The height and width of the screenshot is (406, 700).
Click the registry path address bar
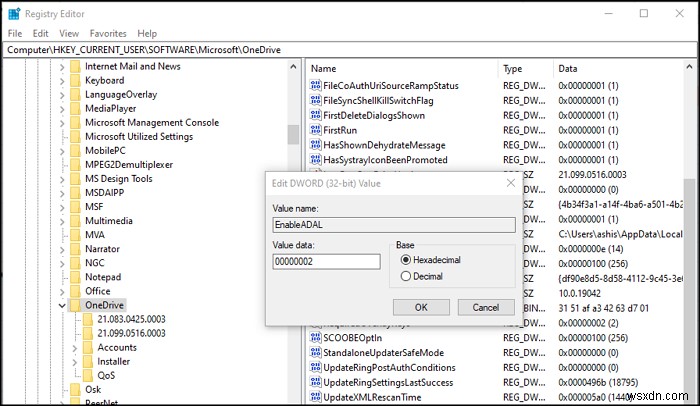click(350, 50)
